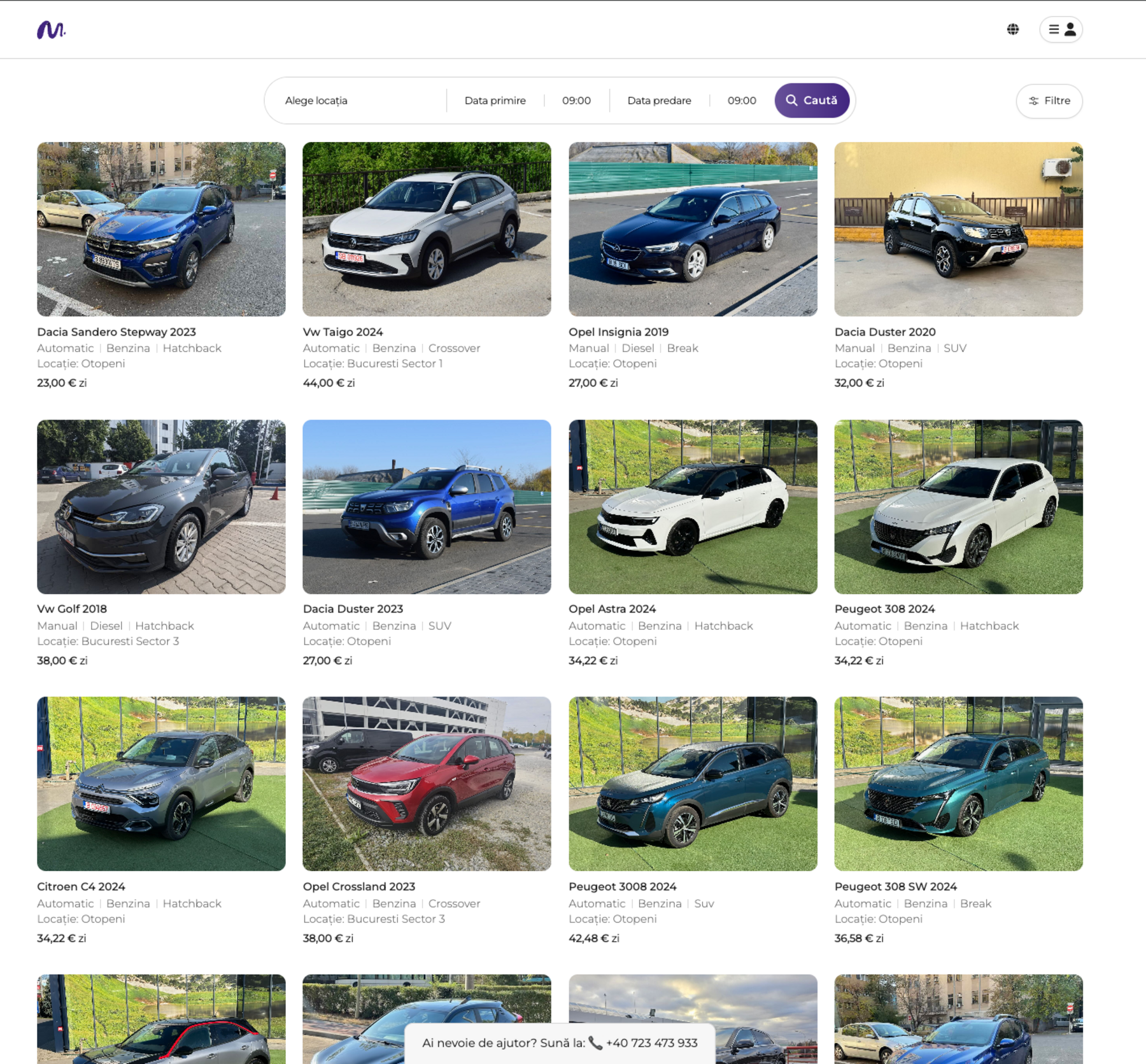Click Manual Diesel Break specs line
This screenshot has width=1146, height=1064.
click(x=633, y=348)
